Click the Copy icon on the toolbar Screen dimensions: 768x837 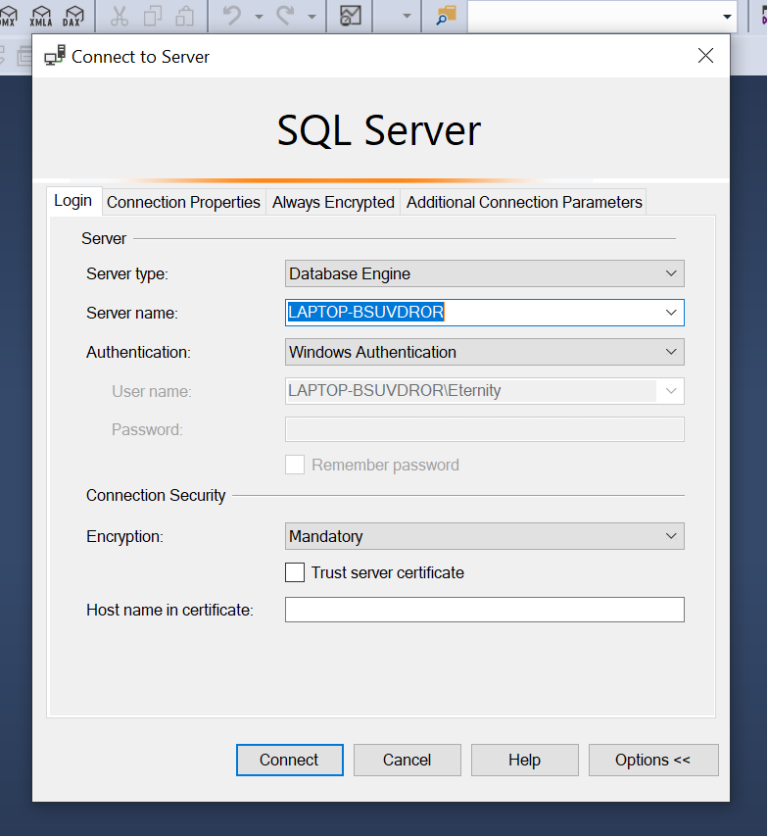pyautogui.click(x=152, y=15)
